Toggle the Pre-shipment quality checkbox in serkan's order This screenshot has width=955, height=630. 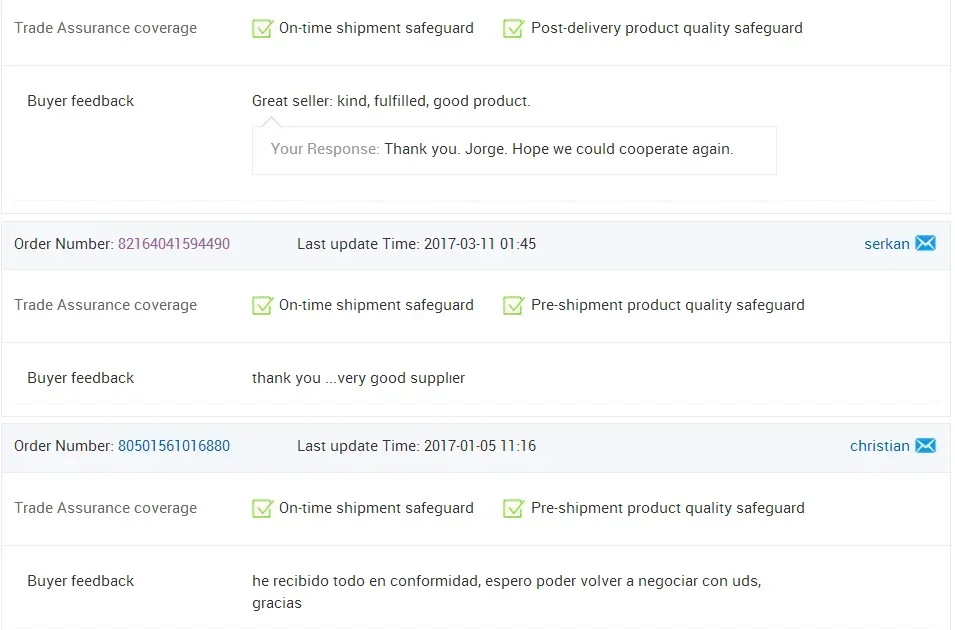[x=514, y=305]
